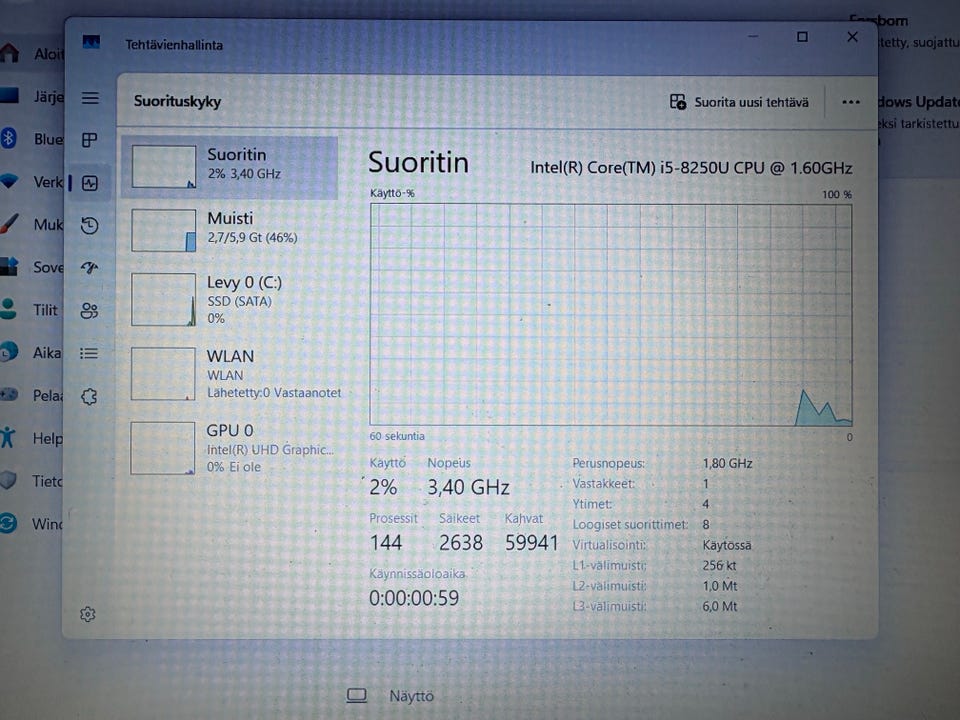Click the Prosessit value 144
Image resolution: width=960 pixels, height=720 pixels.
(x=386, y=543)
